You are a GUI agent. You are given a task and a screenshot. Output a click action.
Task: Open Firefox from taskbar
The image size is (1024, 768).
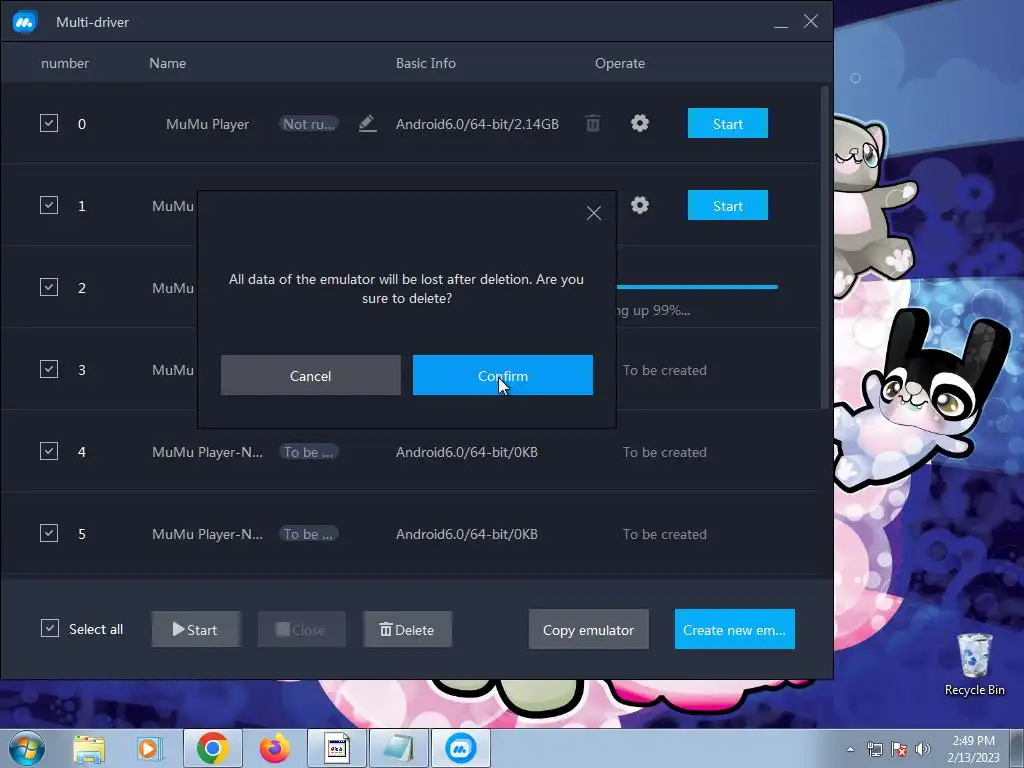[x=274, y=748]
